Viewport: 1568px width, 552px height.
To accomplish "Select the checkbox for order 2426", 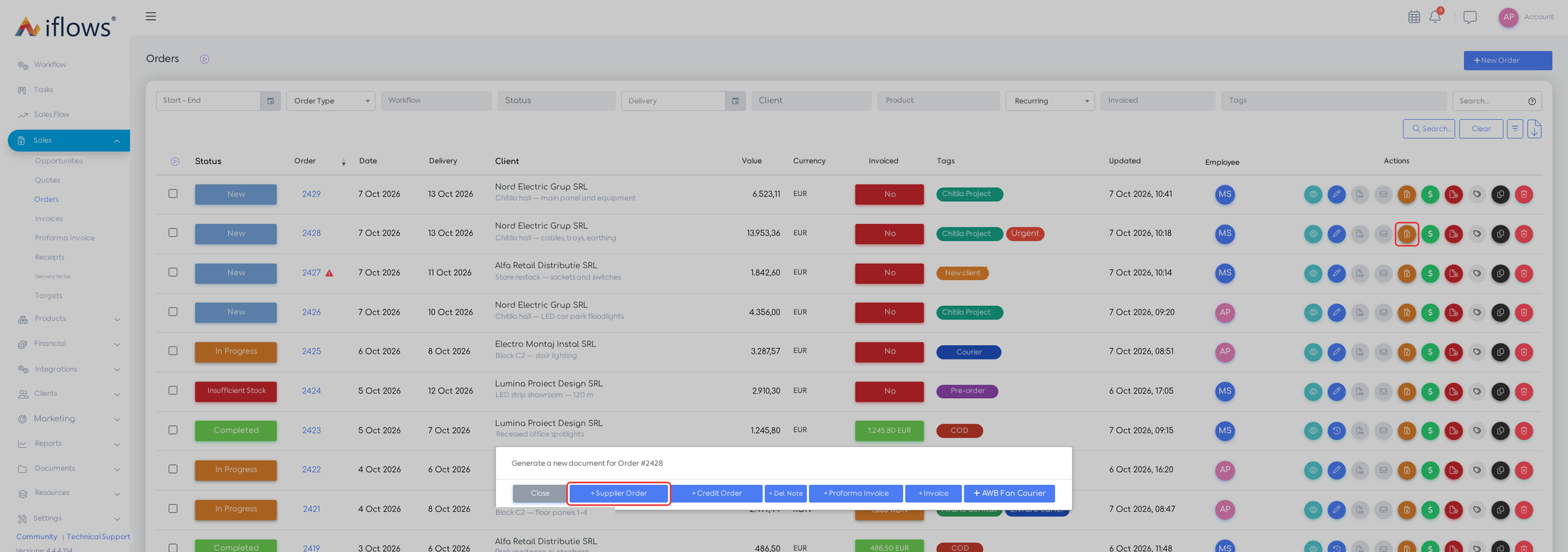I will point(173,312).
